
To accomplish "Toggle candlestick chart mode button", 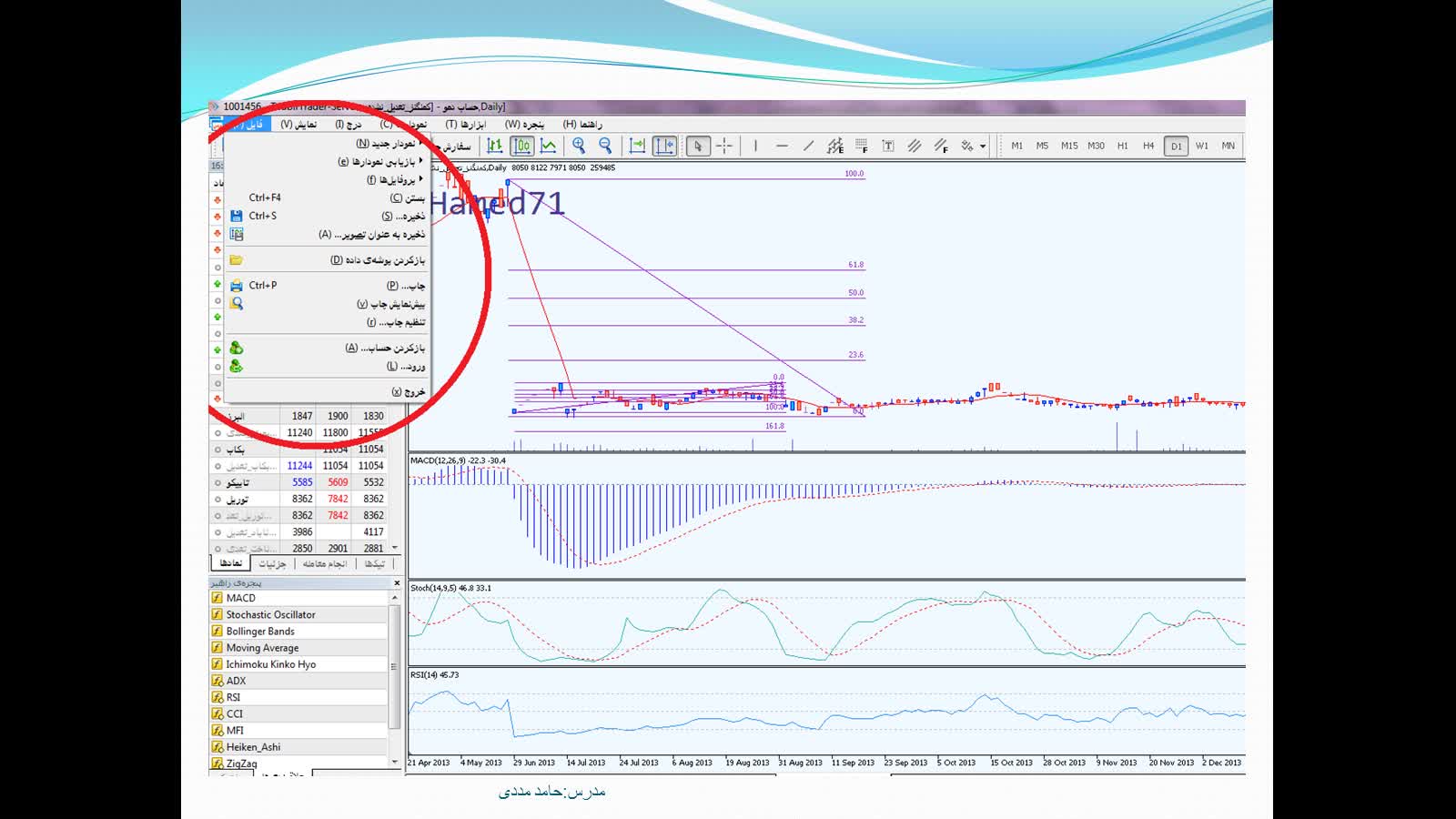I will pyautogui.click(x=521, y=146).
